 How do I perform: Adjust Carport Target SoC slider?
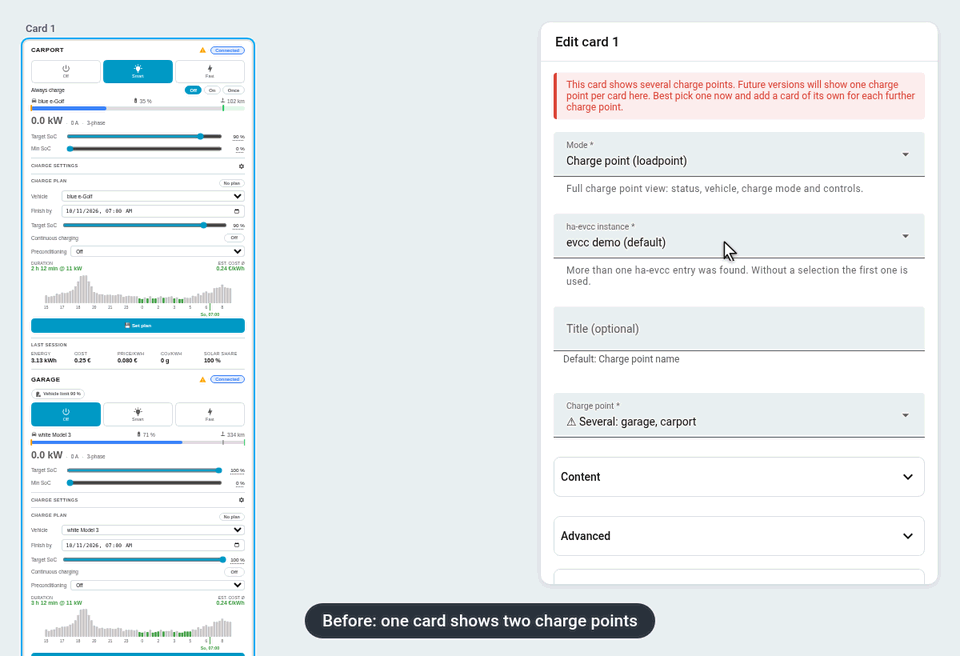[144, 137]
